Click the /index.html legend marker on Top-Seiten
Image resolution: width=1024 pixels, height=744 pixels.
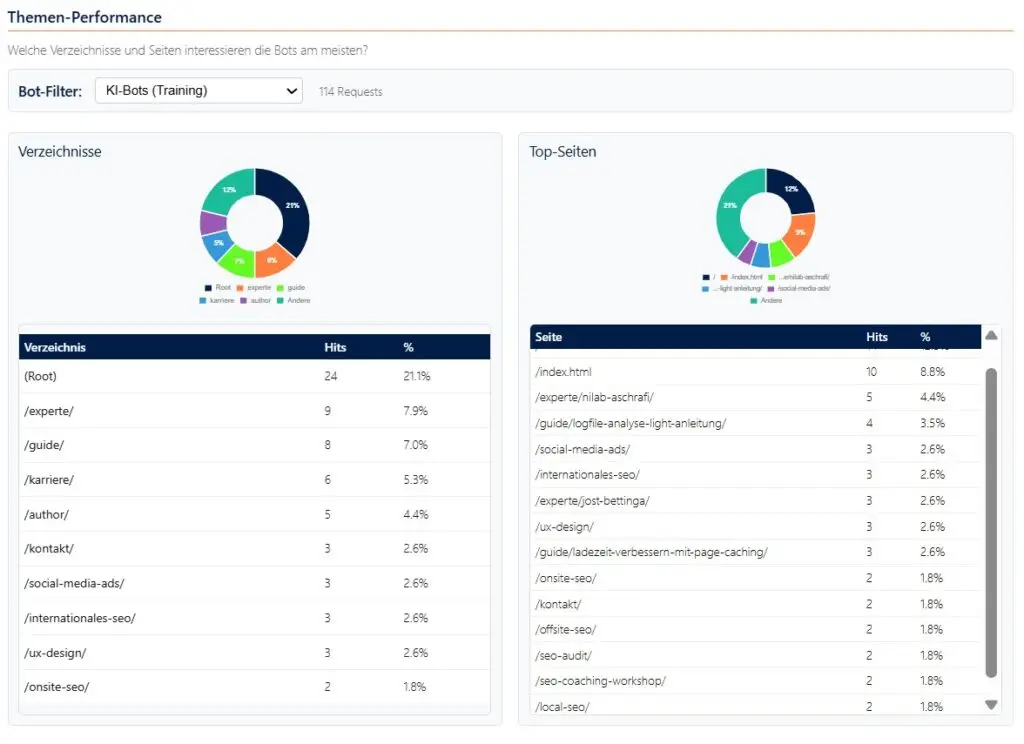pyautogui.click(x=723, y=276)
